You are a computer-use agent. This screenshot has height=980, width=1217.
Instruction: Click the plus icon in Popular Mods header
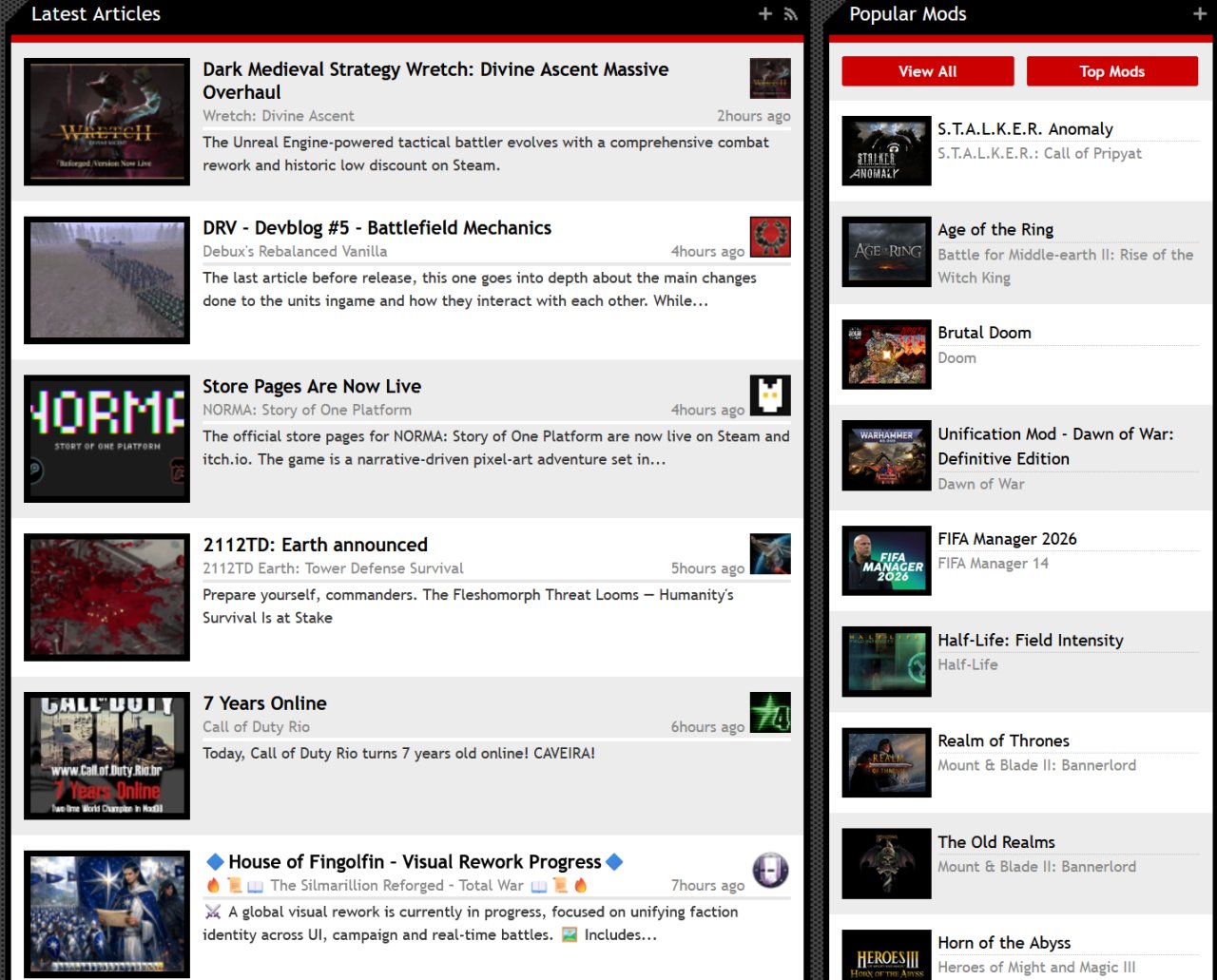point(1199,13)
